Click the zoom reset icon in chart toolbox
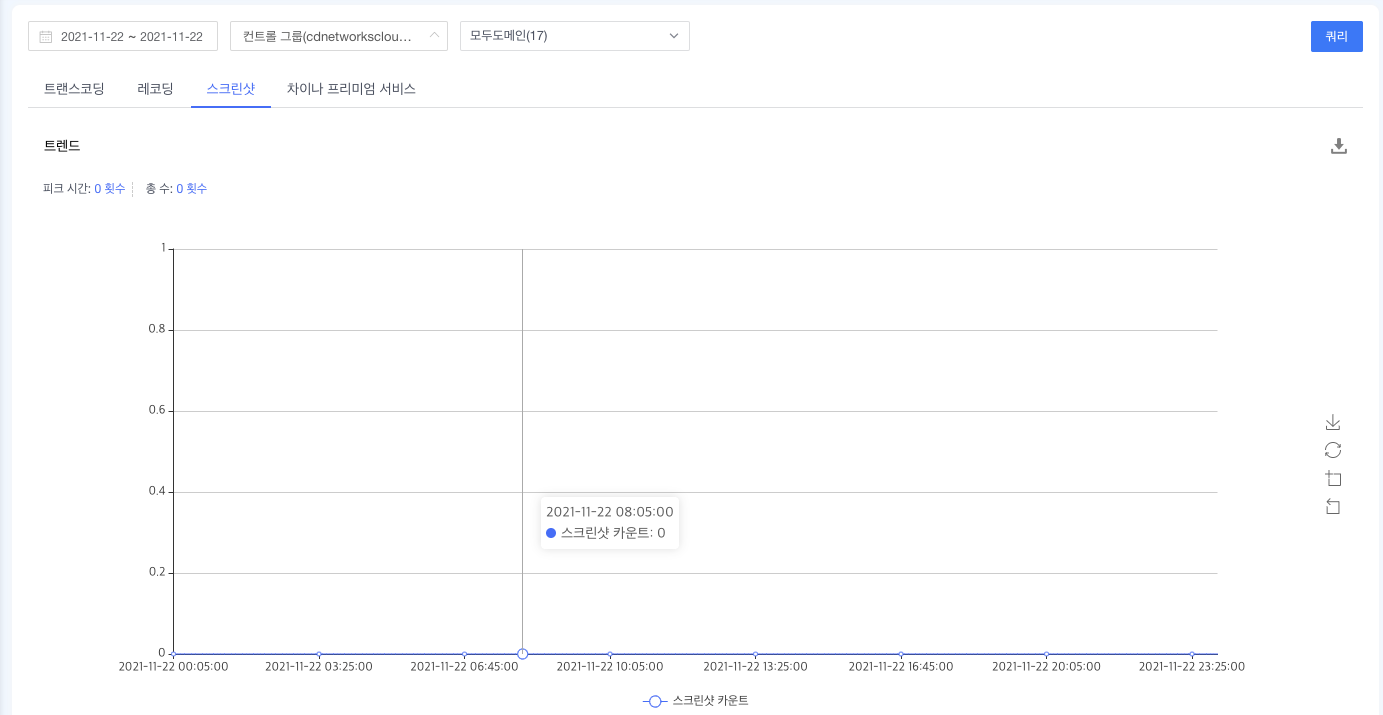Screen dimensions: 1383x715 [1332, 507]
